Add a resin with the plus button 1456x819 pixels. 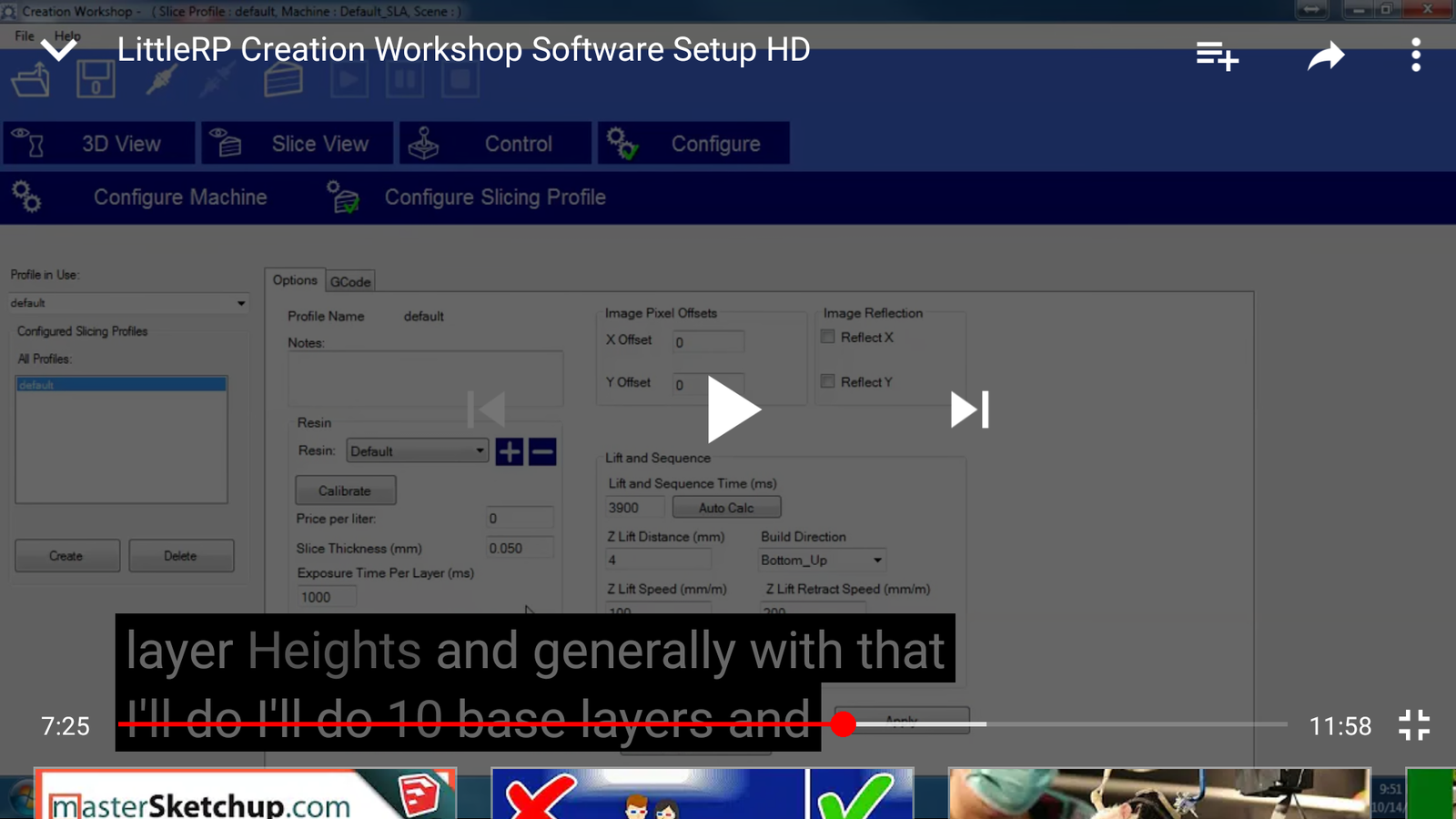[x=510, y=451]
